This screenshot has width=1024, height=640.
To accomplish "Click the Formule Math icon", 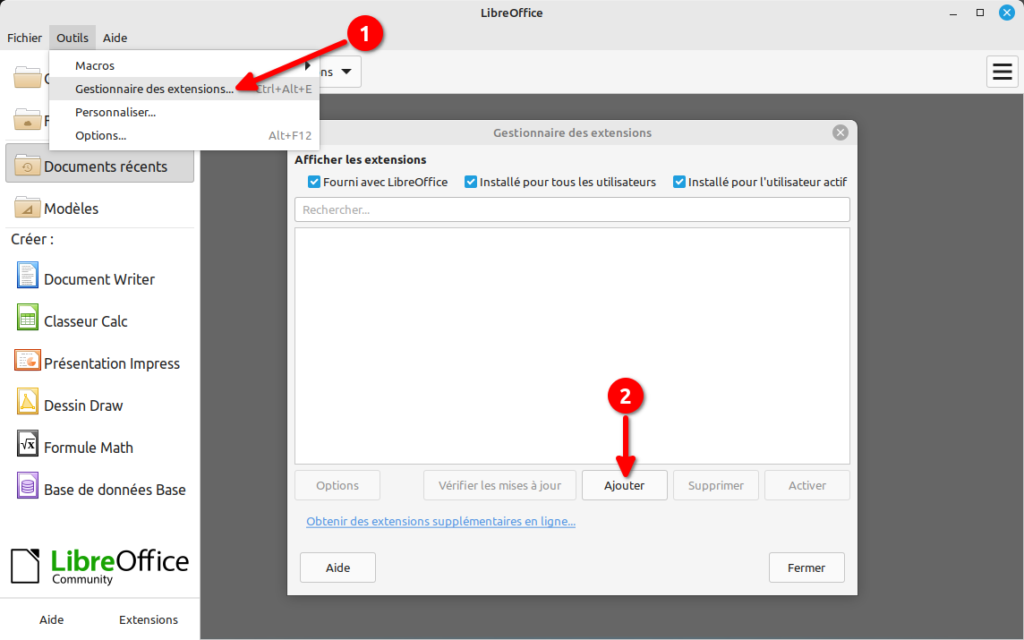I will 27,444.
